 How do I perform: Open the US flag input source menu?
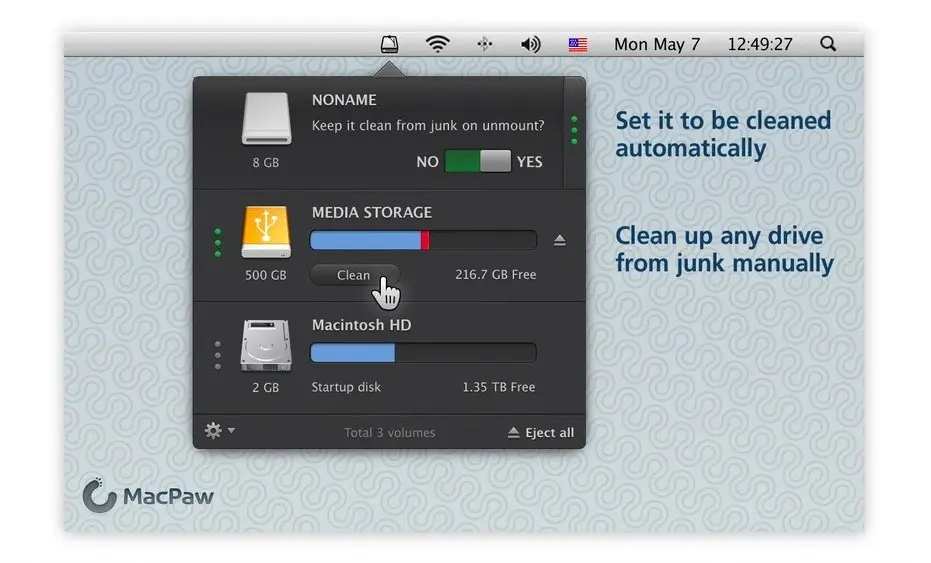[578, 45]
